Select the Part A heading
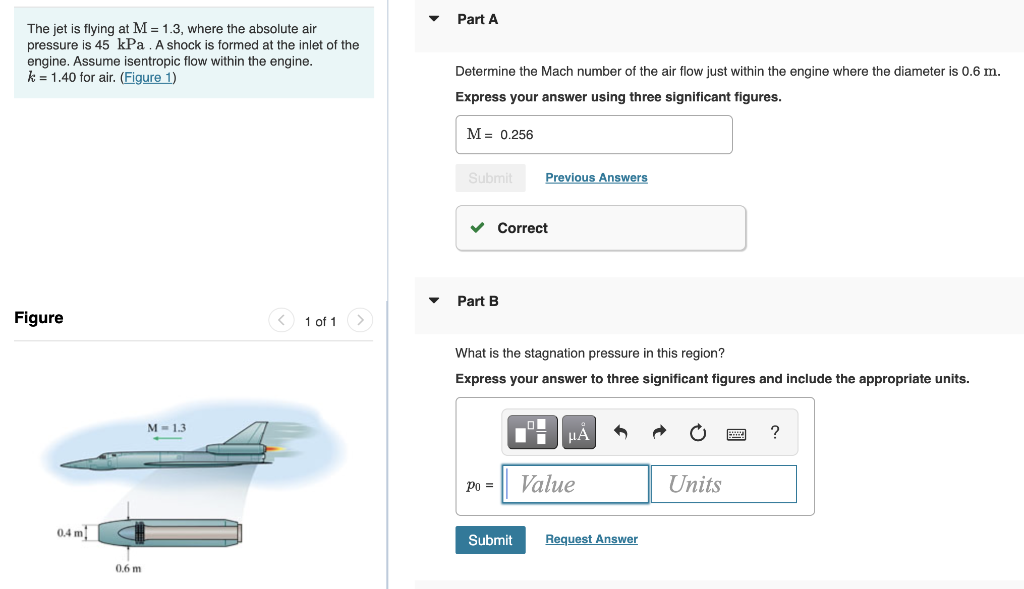This screenshot has height=589, width=1024. (477, 18)
